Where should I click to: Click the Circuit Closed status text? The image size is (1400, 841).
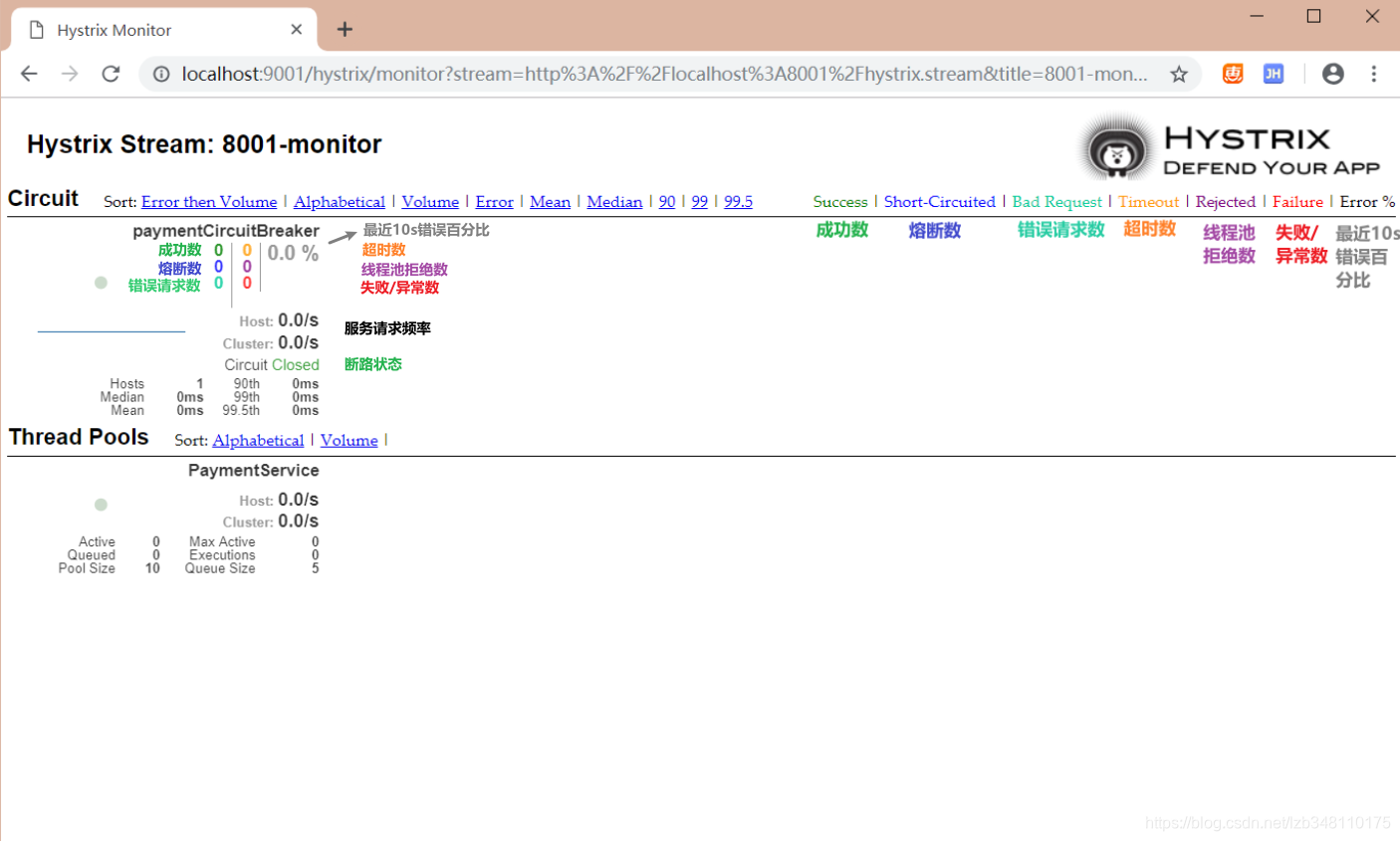pos(272,364)
